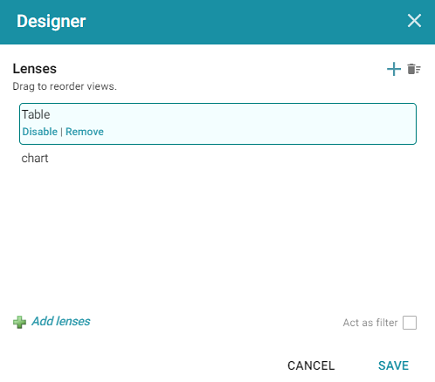Click the Designer title in the header

coord(51,21)
